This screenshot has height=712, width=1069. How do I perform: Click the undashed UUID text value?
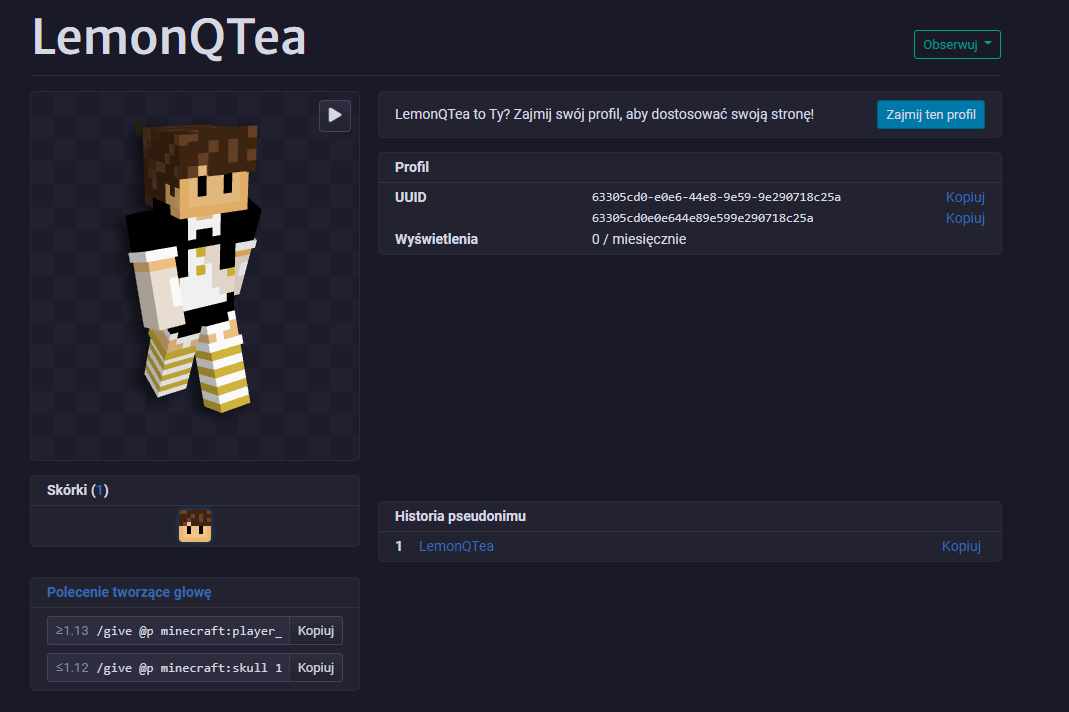click(x=702, y=218)
